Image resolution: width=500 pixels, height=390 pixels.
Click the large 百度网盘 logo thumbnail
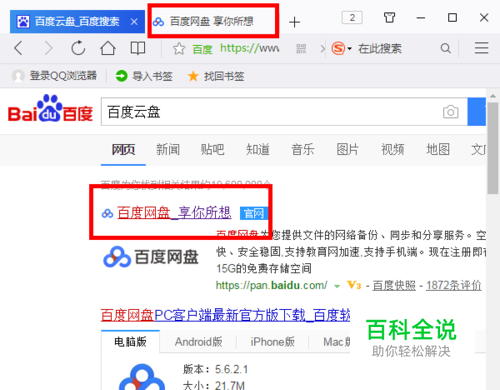[151, 257]
